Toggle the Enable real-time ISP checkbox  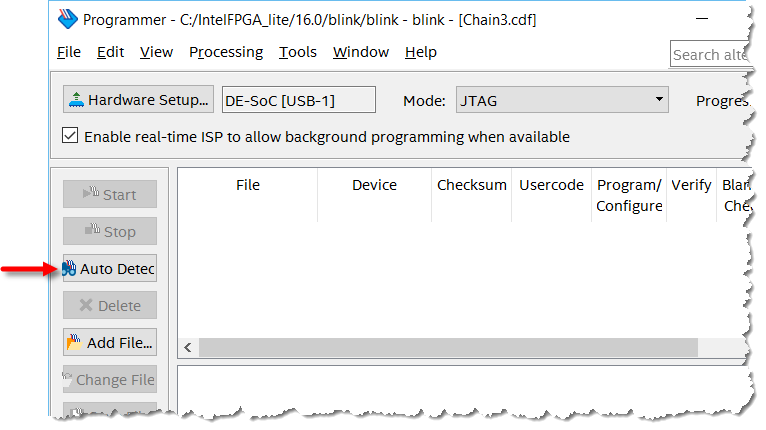[x=70, y=136]
